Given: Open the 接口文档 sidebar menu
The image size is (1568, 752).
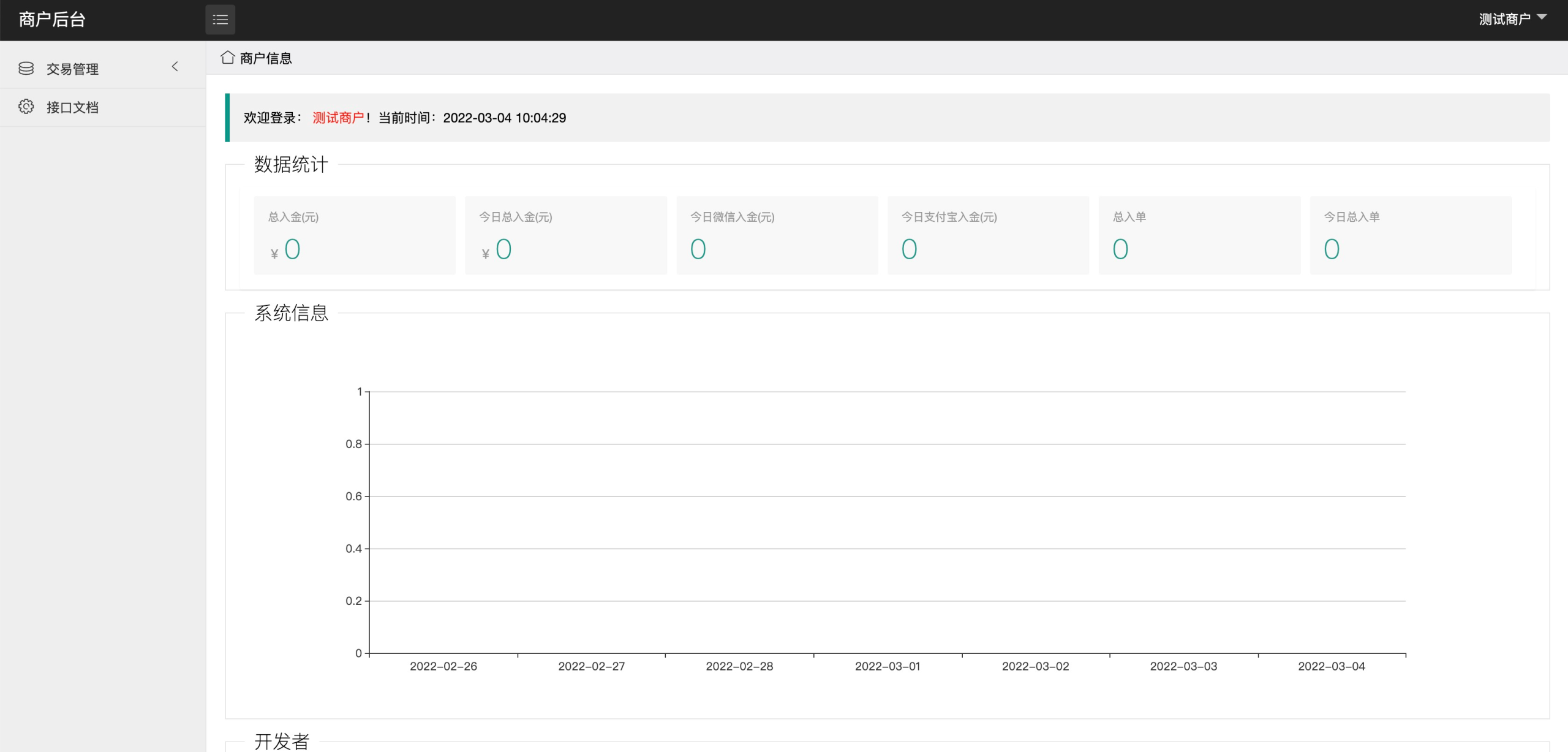Looking at the screenshot, I should (72, 108).
